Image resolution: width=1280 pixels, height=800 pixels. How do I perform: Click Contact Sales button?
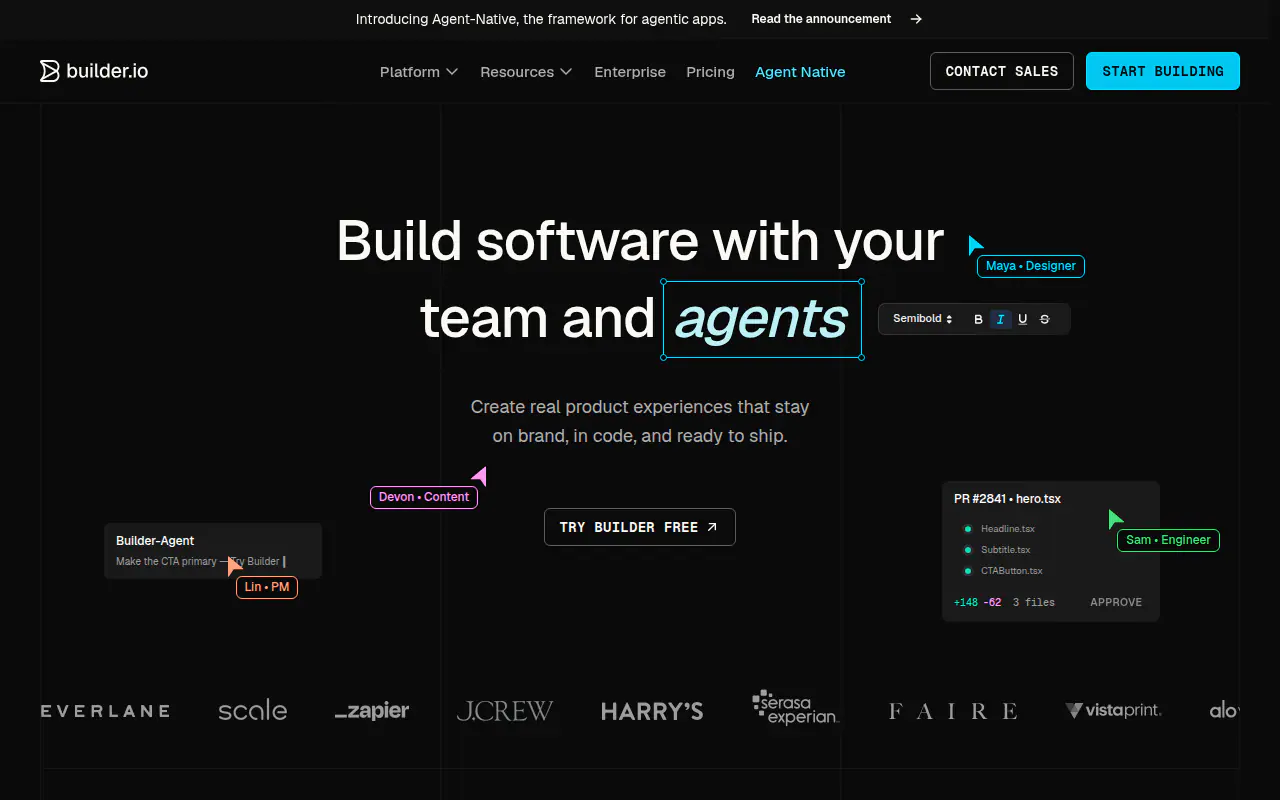(x=1002, y=71)
